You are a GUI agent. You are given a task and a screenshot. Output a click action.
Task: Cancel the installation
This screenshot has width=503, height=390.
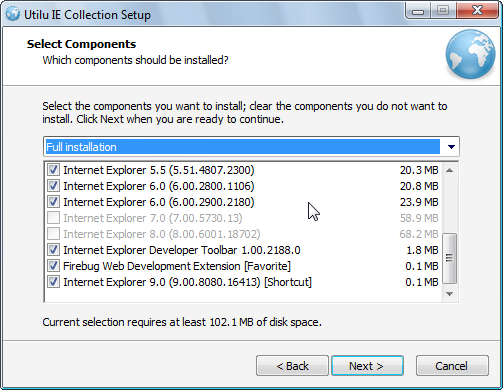coord(452,366)
